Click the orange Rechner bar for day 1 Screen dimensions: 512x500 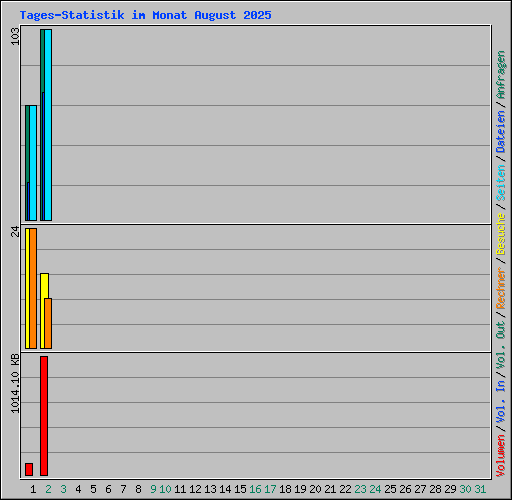[33, 288]
